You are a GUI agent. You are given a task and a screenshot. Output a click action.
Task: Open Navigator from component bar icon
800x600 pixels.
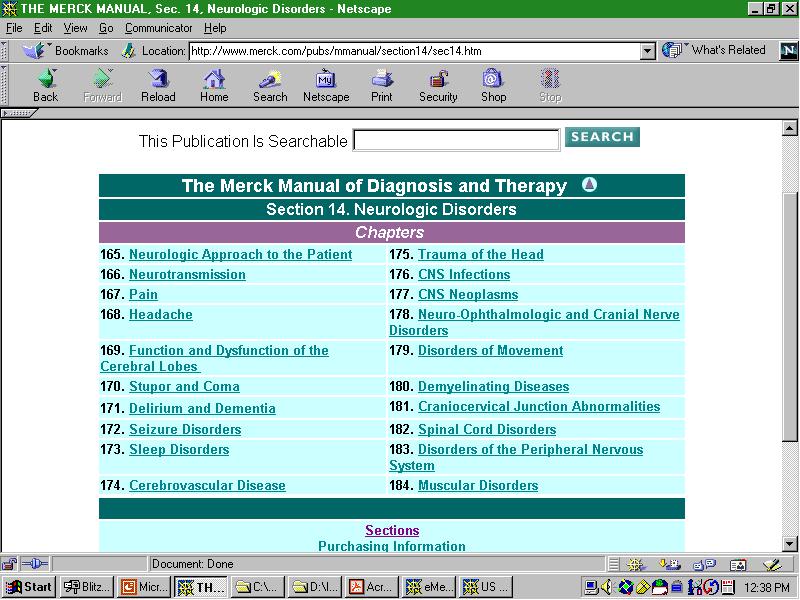pos(636,564)
